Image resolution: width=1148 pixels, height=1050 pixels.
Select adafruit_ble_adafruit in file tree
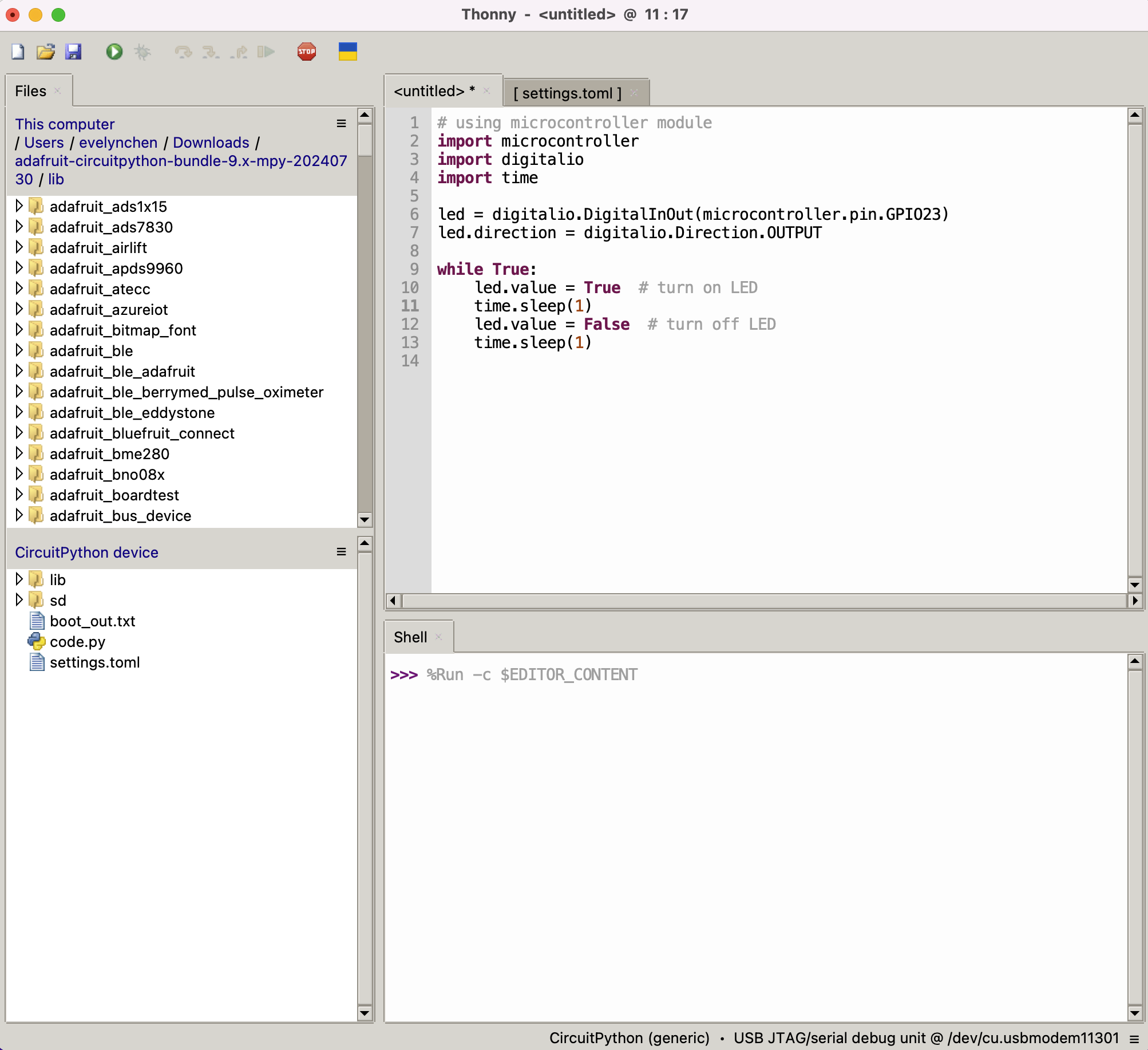tap(122, 372)
